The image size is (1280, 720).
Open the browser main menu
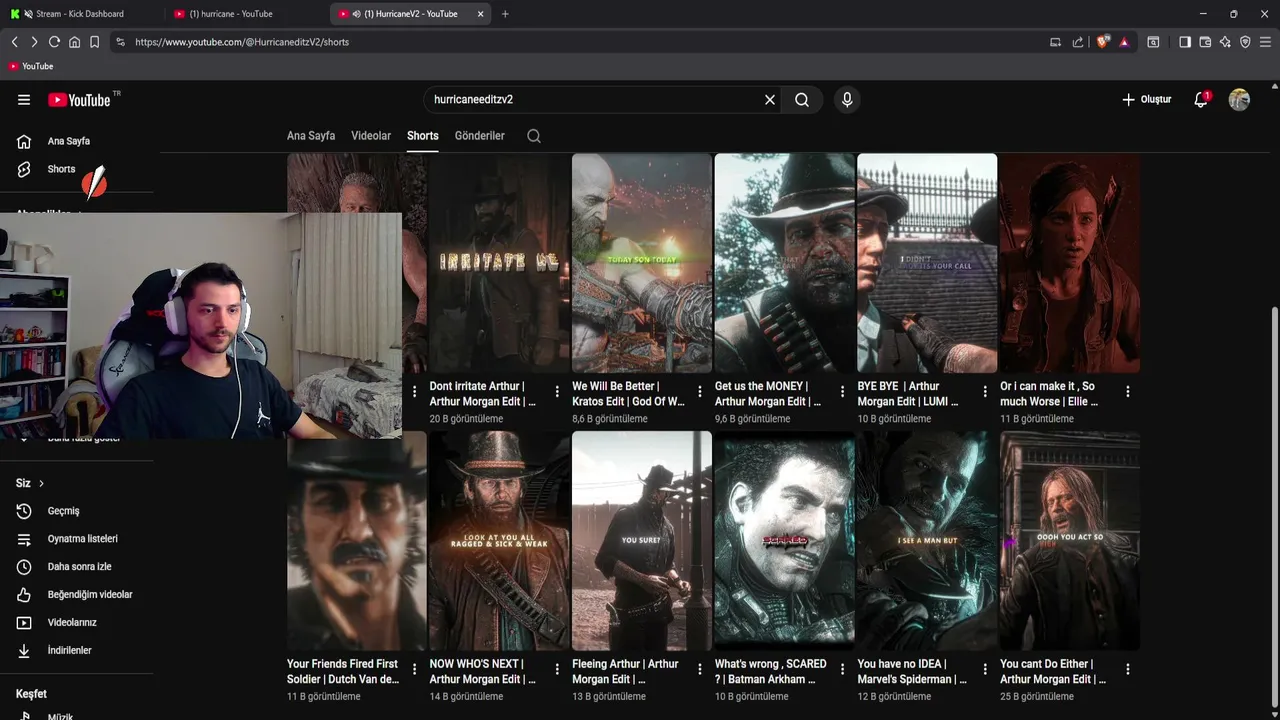[1265, 42]
